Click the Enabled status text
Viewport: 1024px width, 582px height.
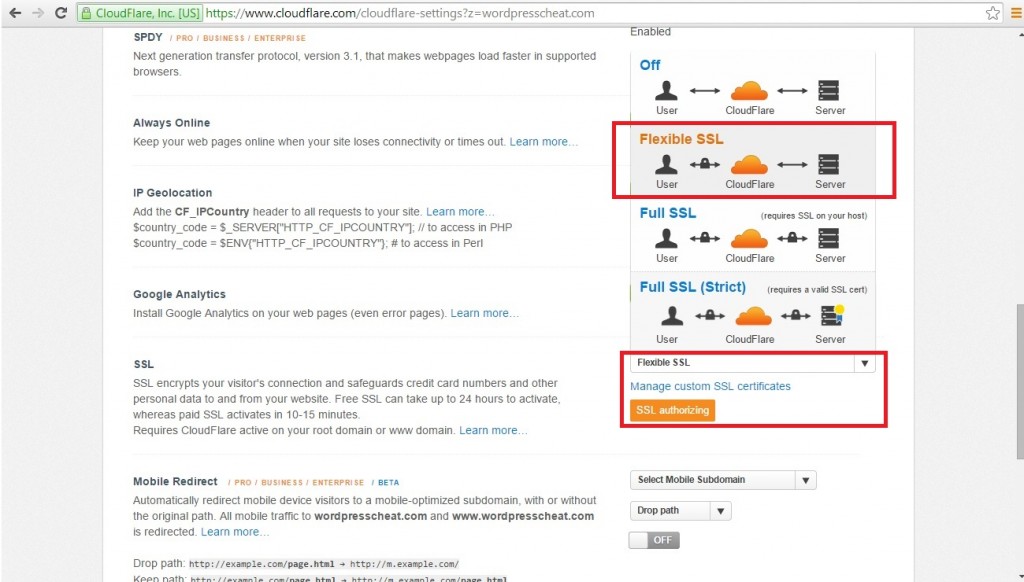(x=650, y=31)
